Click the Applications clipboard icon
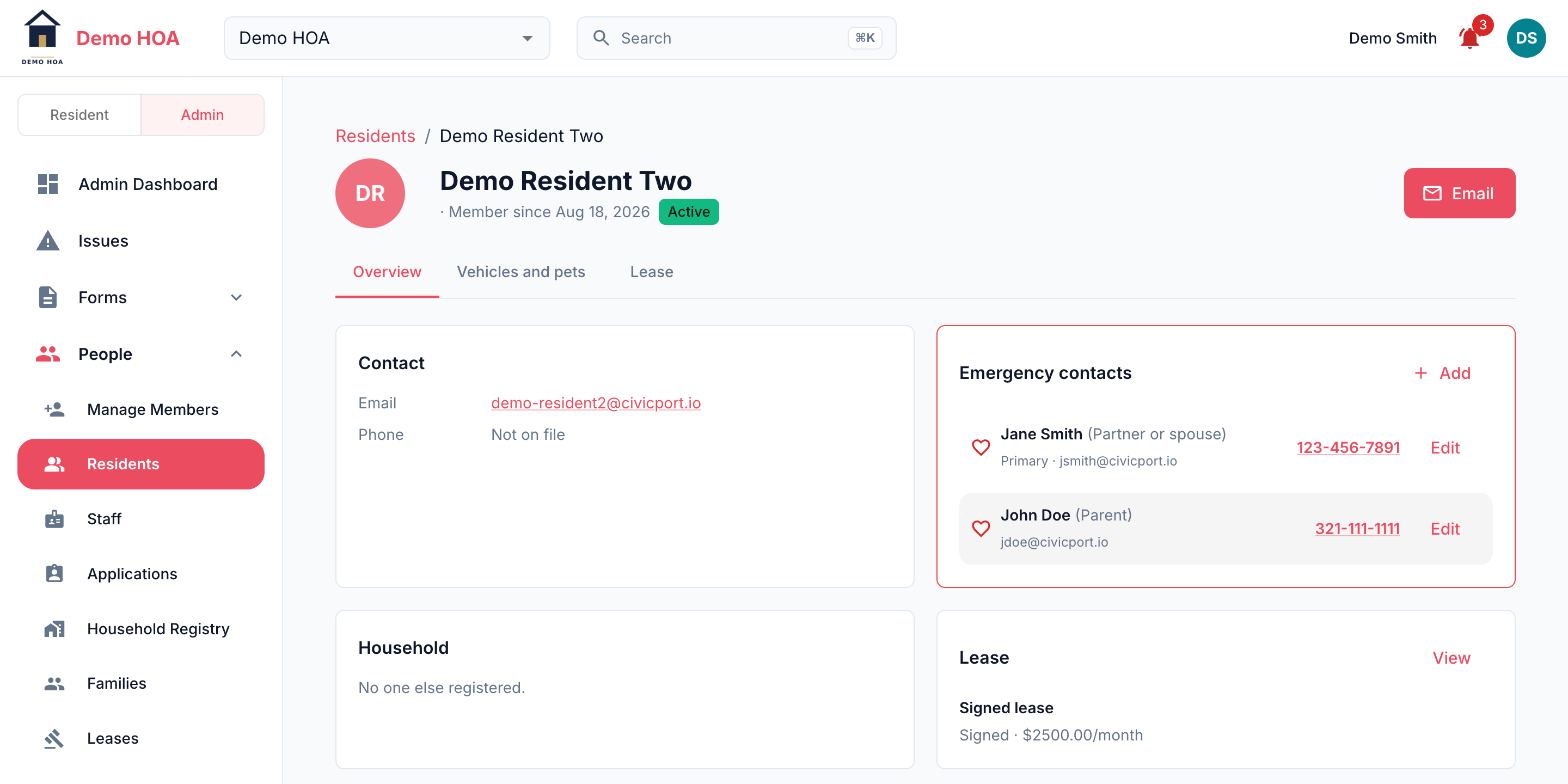This screenshot has height=784, width=1568. point(54,574)
